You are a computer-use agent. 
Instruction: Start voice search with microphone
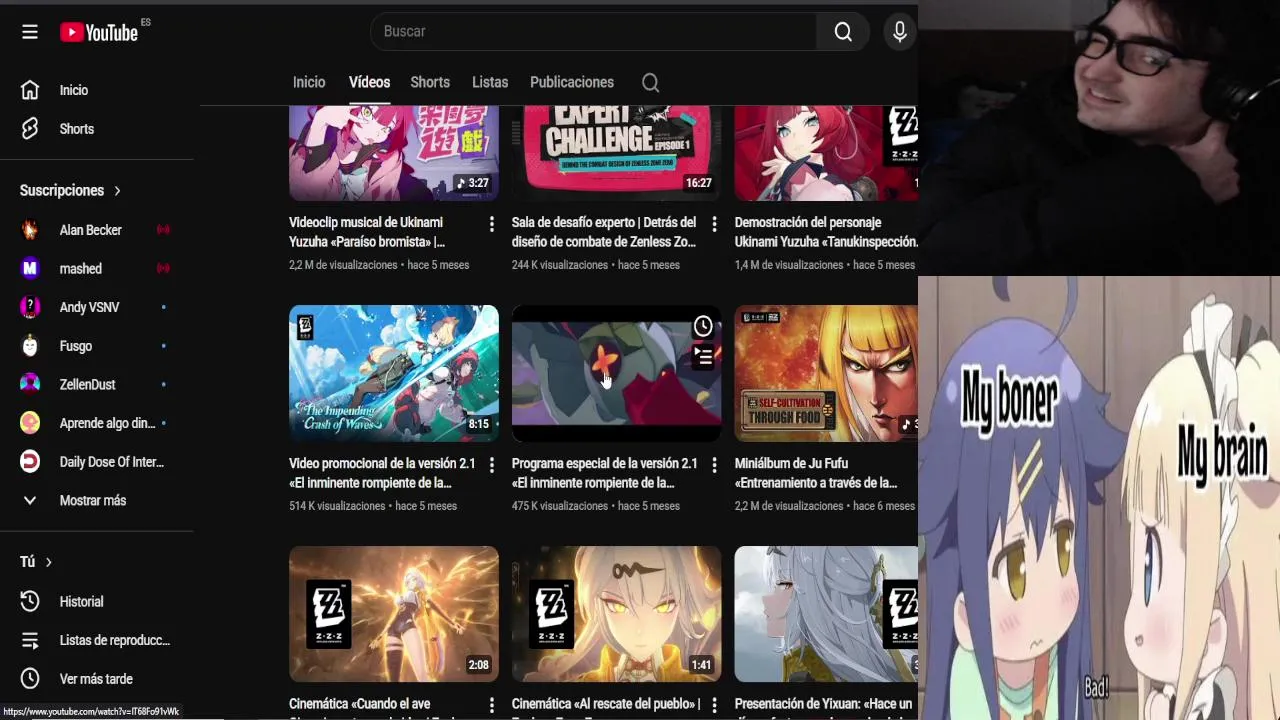(x=900, y=32)
